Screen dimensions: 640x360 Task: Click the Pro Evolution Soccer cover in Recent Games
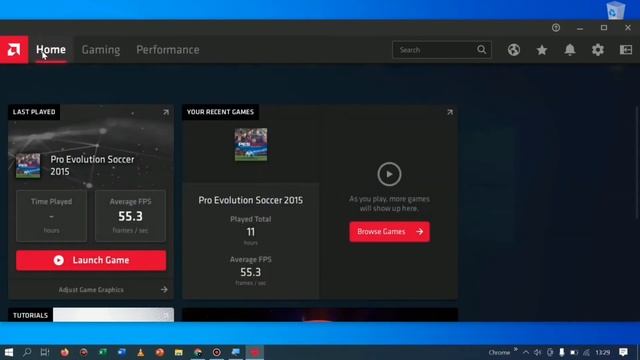251,144
